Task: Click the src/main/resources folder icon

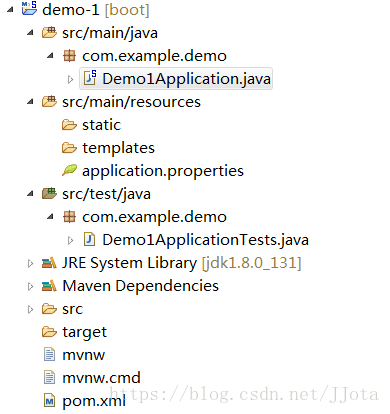Action: [49, 101]
